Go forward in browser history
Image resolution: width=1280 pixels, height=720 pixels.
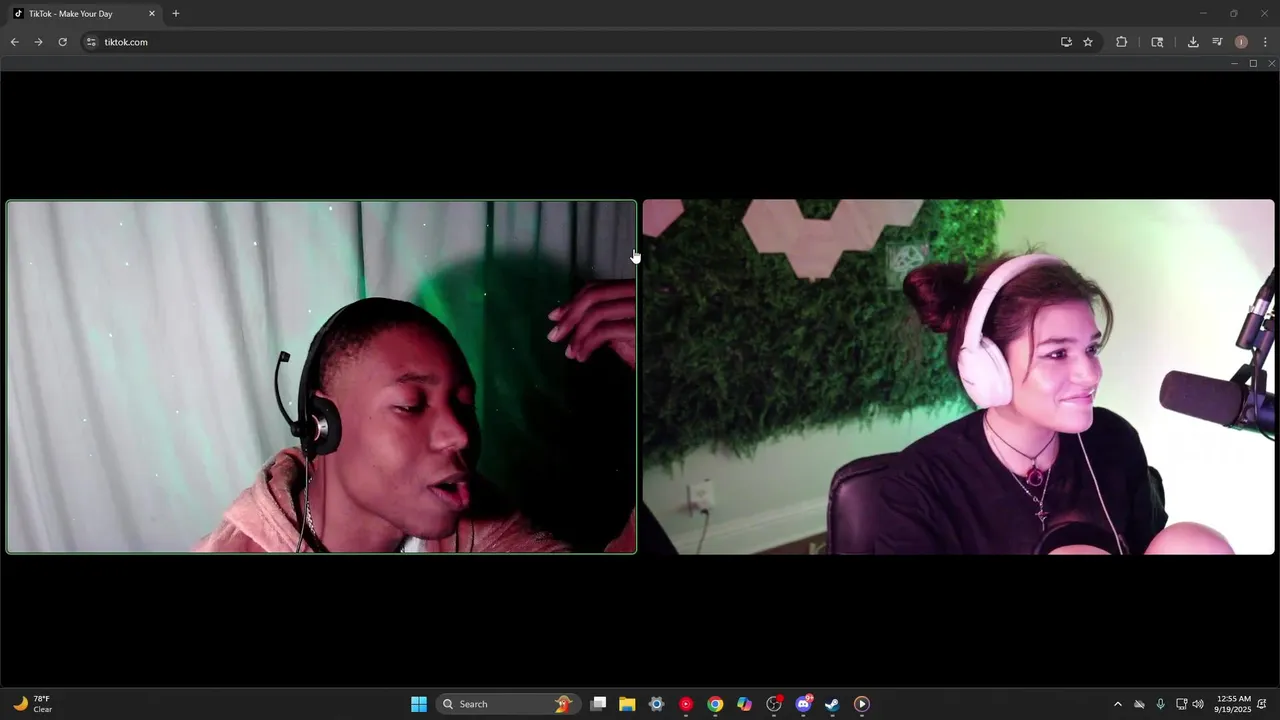tap(38, 42)
